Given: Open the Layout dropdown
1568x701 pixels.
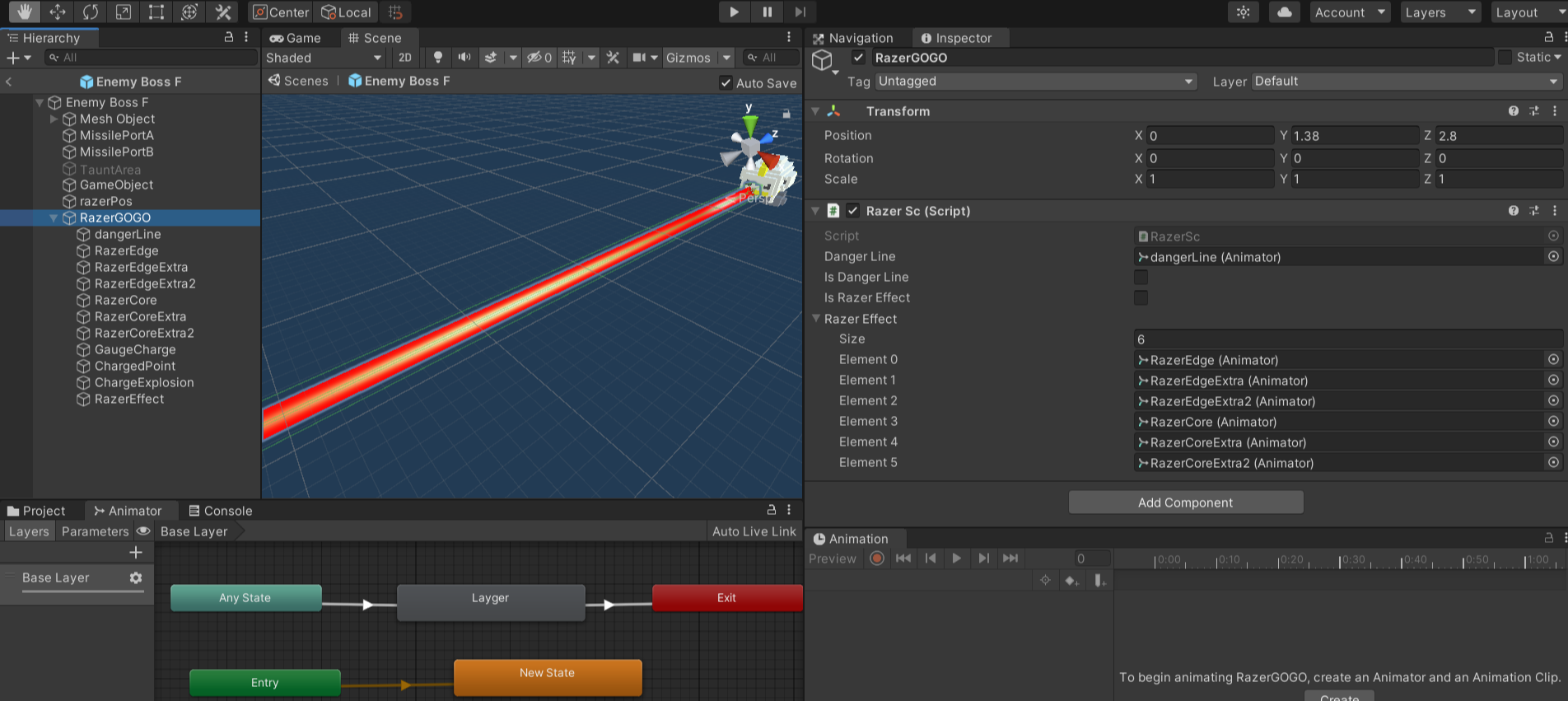Looking at the screenshot, I should (1529, 12).
